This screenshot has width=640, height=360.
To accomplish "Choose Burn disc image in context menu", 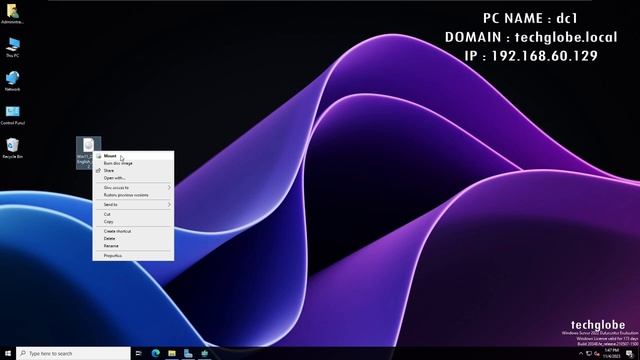I will point(133,163).
